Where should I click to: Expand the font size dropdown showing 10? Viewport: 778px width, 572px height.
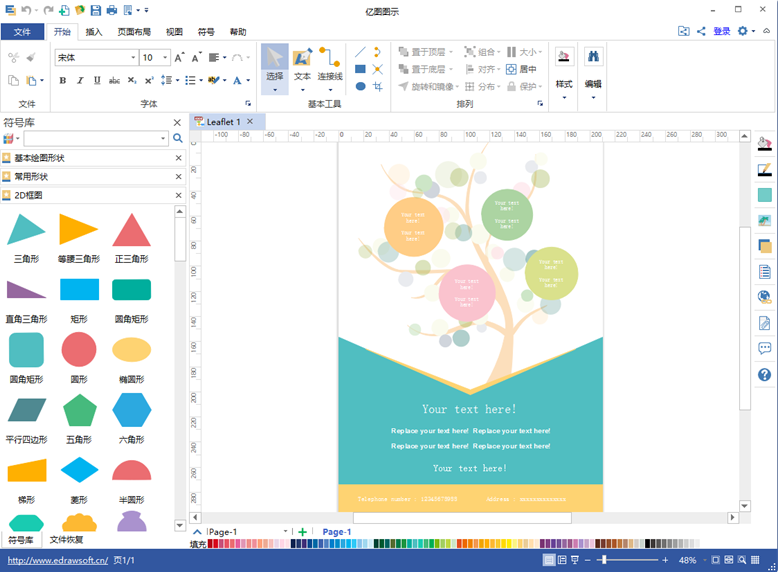pyautogui.click(x=164, y=58)
